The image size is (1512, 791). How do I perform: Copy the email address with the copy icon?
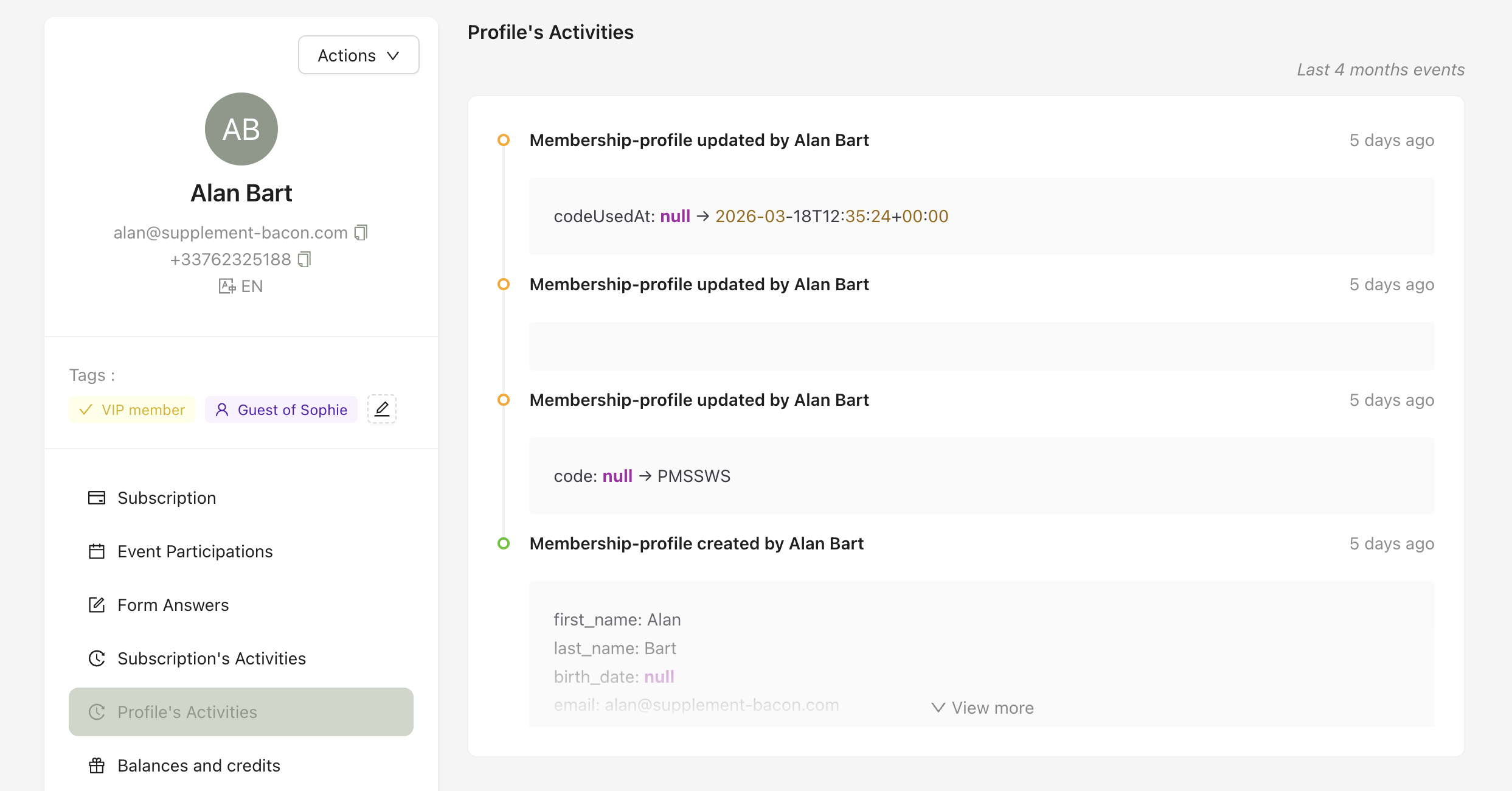click(x=361, y=232)
